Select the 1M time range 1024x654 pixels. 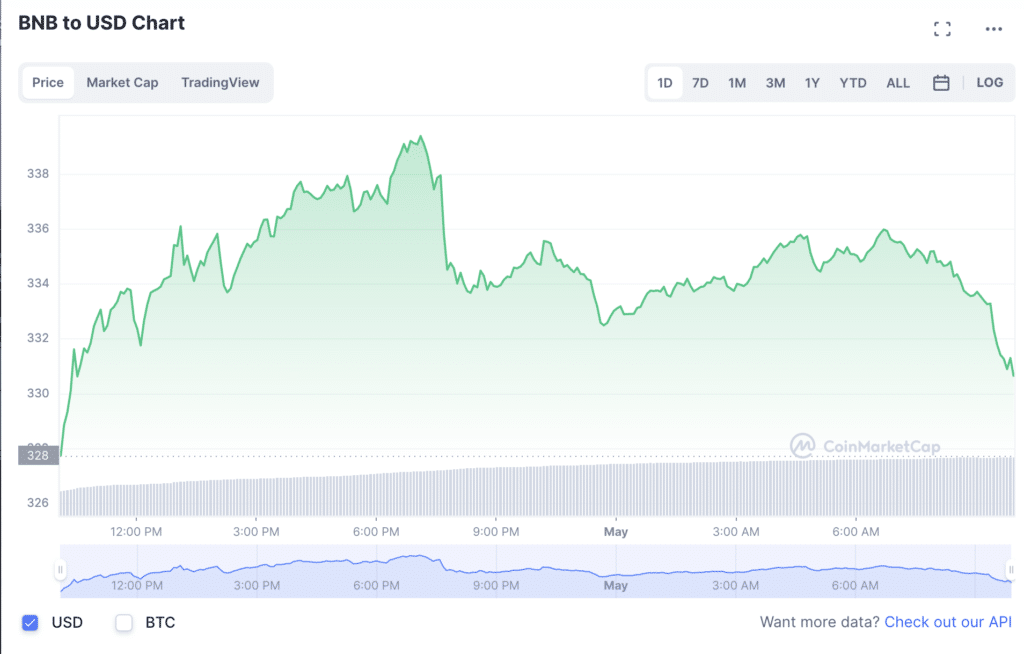pos(737,83)
